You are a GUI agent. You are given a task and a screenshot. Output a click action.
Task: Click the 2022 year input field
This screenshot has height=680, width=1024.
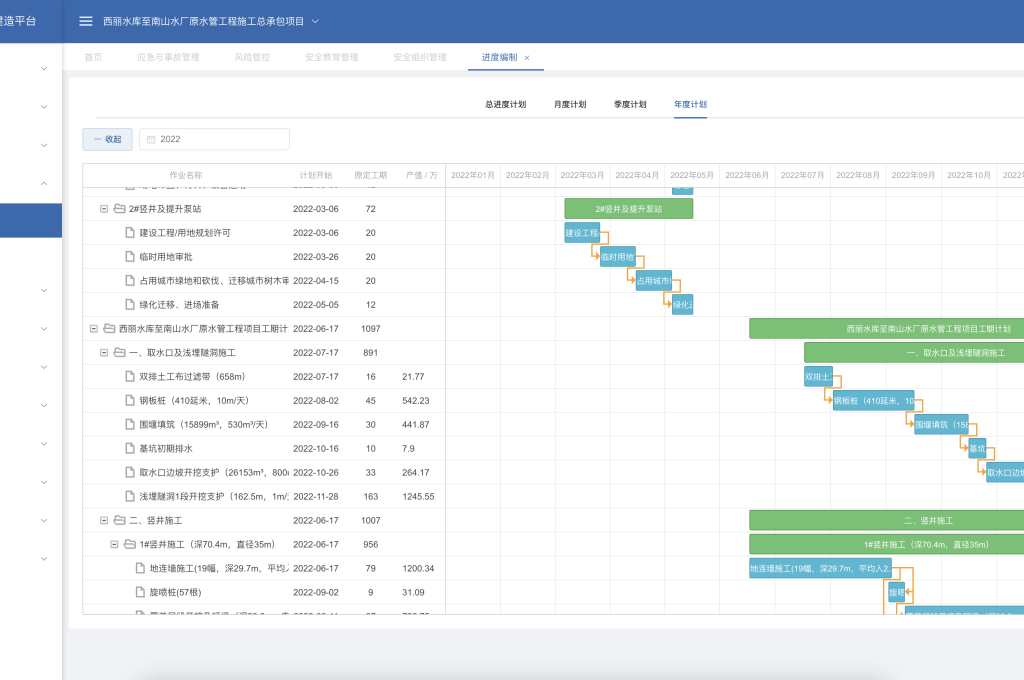(220, 140)
